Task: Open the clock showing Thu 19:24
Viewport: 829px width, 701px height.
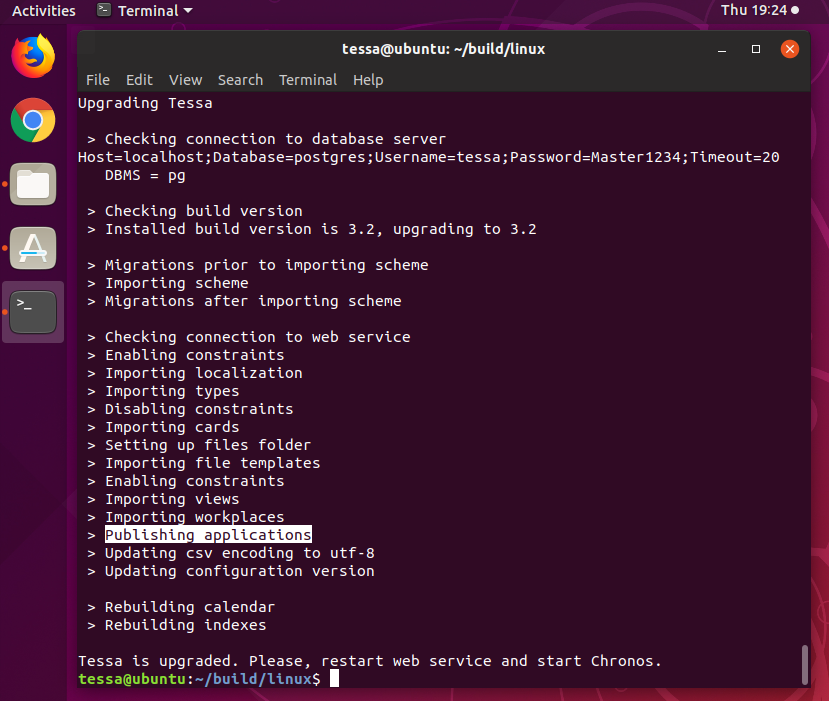Action: [753, 10]
